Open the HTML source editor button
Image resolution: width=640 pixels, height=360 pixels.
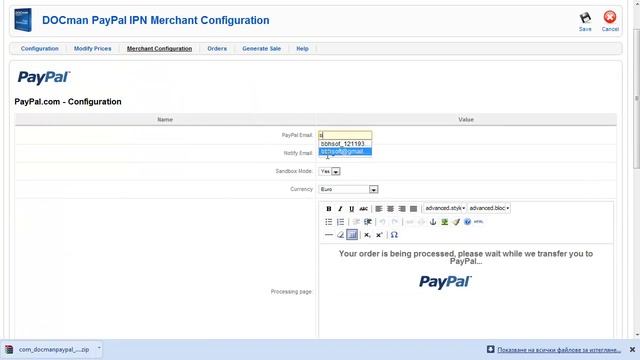pos(479,222)
